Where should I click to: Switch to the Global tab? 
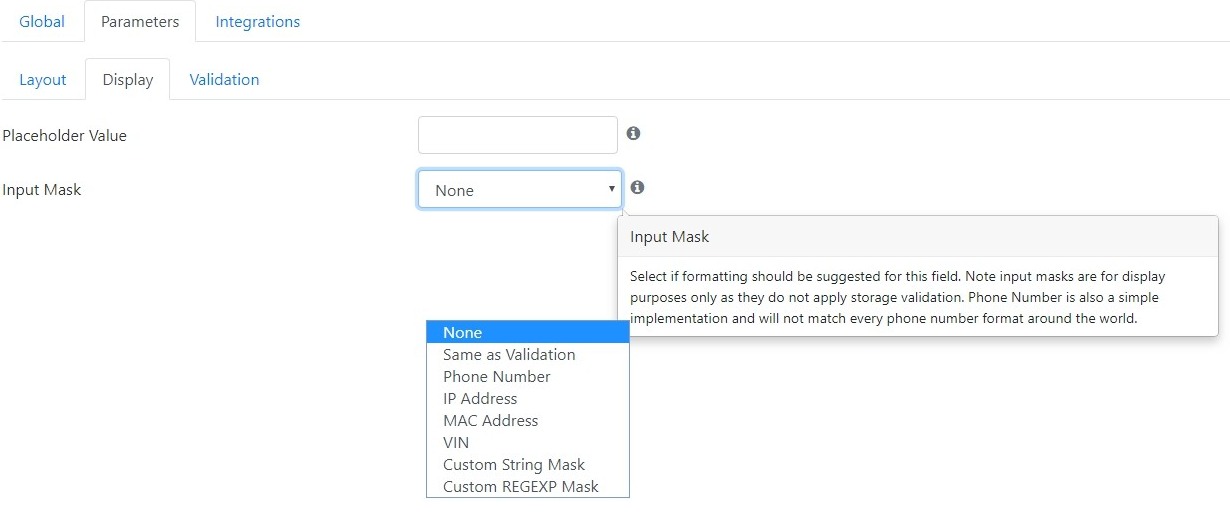click(x=42, y=21)
